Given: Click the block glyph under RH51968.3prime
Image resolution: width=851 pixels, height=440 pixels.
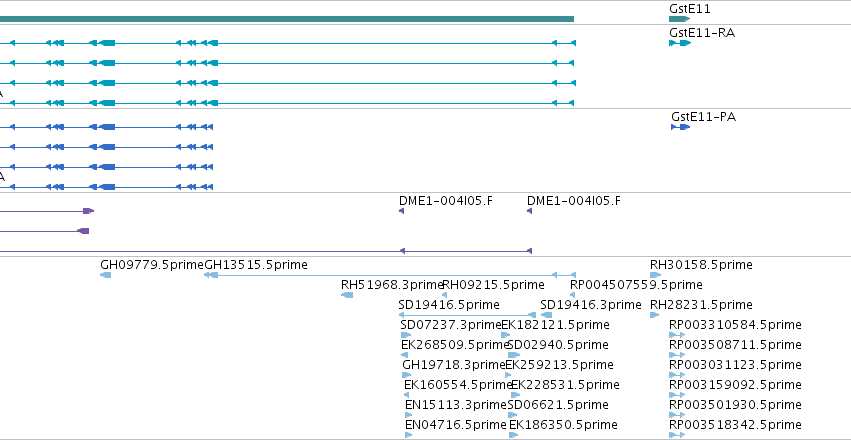Looking at the screenshot, I should (347, 295).
